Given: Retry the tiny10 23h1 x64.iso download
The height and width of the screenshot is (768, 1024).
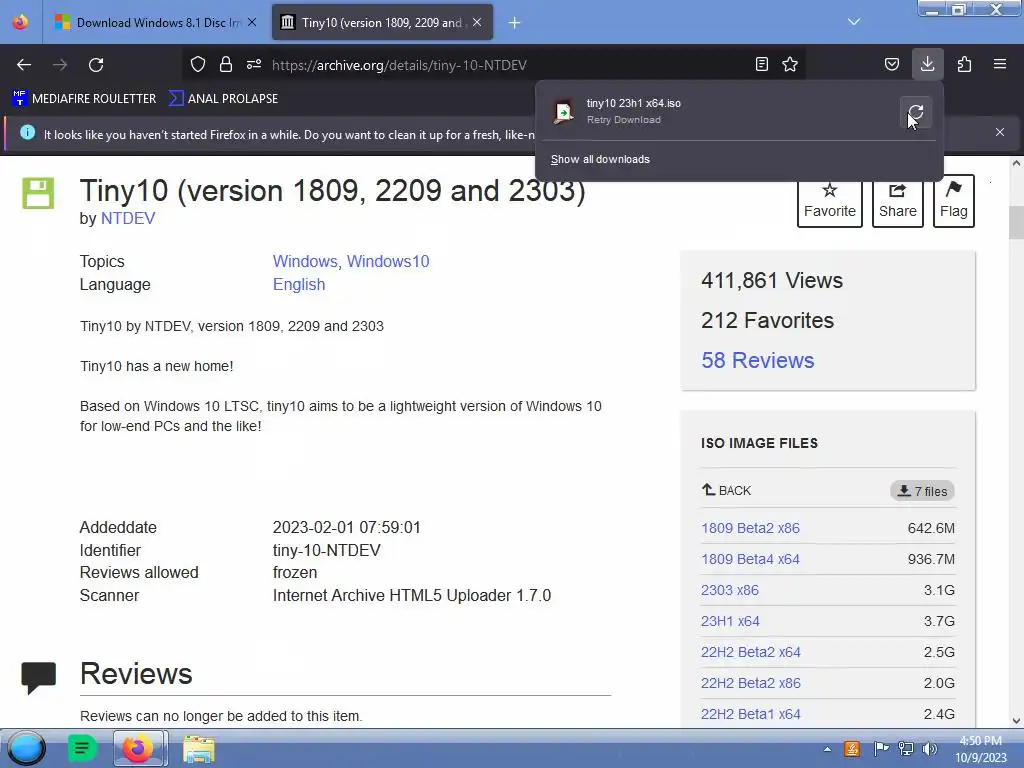Looking at the screenshot, I should pos(916,112).
